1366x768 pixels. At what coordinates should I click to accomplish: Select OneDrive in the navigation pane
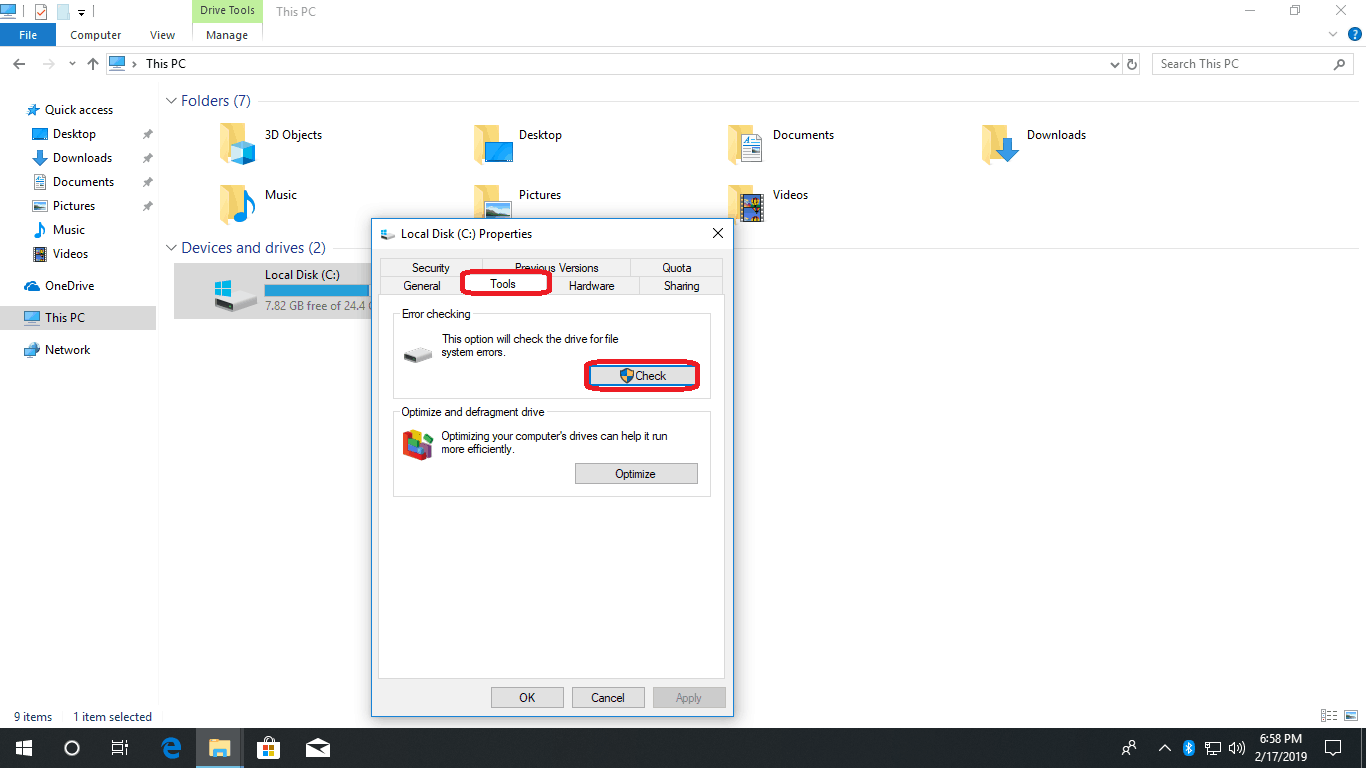tap(69, 286)
